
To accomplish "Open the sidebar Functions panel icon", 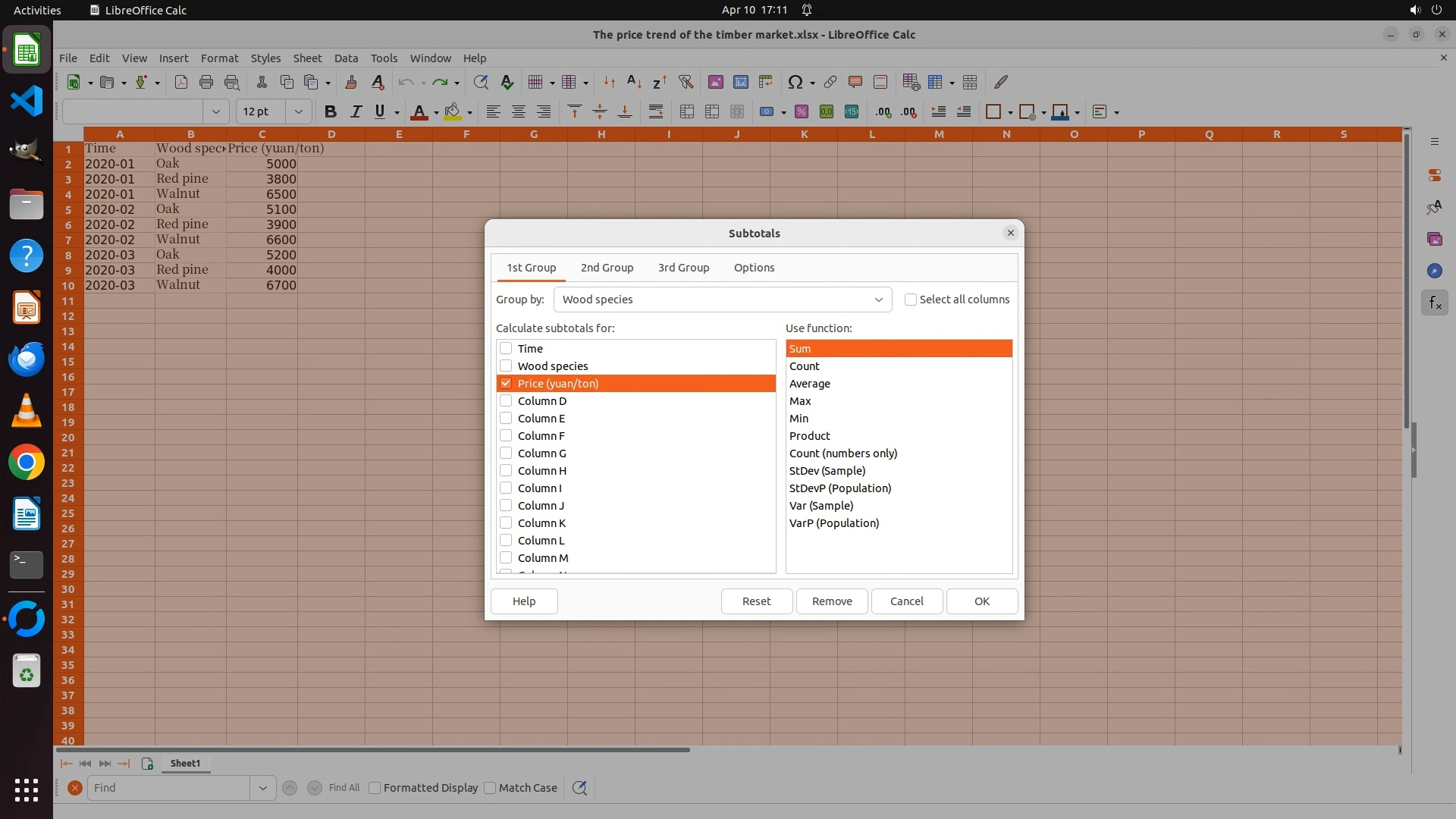I will coord(1434,303).
